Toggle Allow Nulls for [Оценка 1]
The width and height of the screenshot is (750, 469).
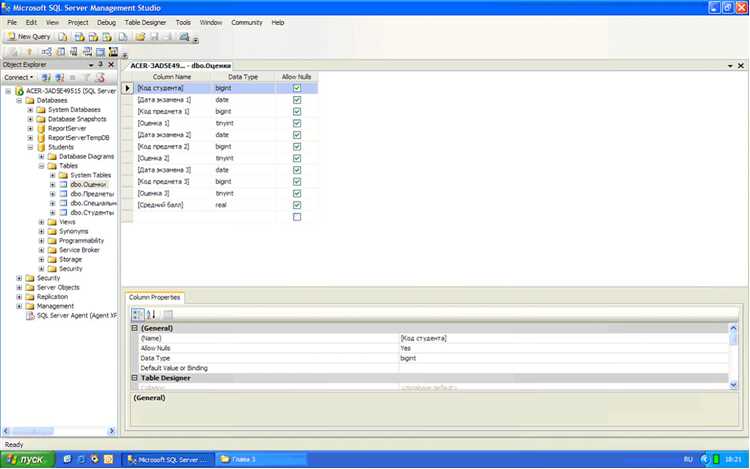point(297,123)
